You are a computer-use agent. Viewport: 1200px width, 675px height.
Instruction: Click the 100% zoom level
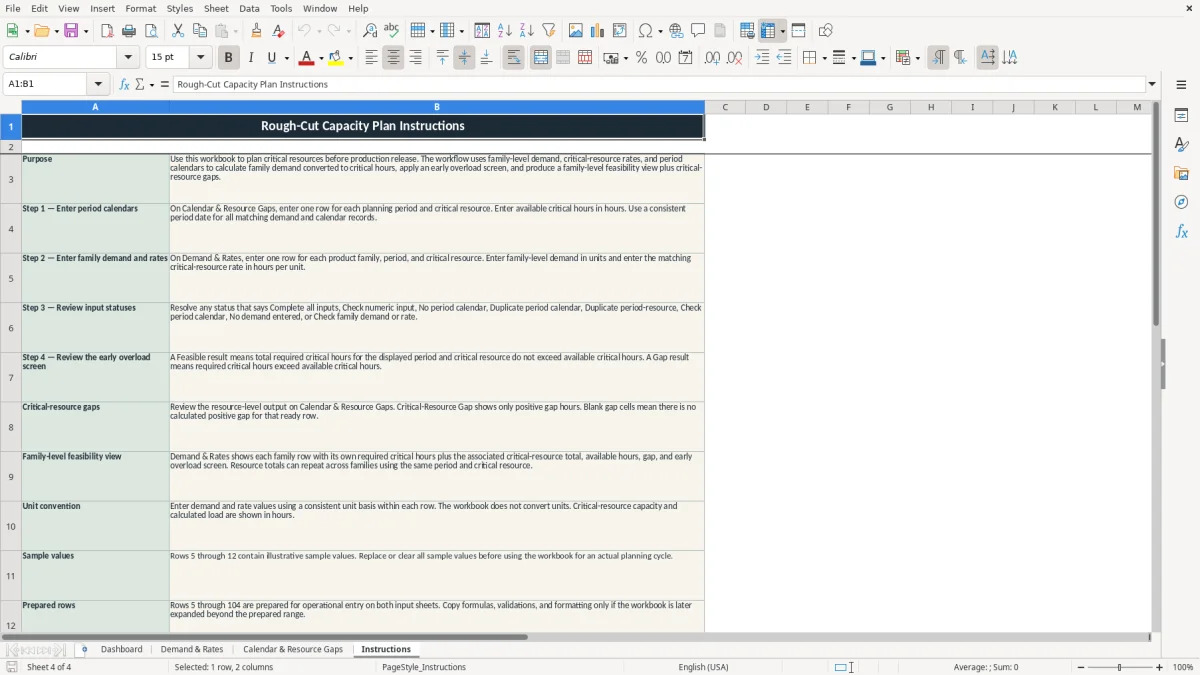pos(1183,667)
